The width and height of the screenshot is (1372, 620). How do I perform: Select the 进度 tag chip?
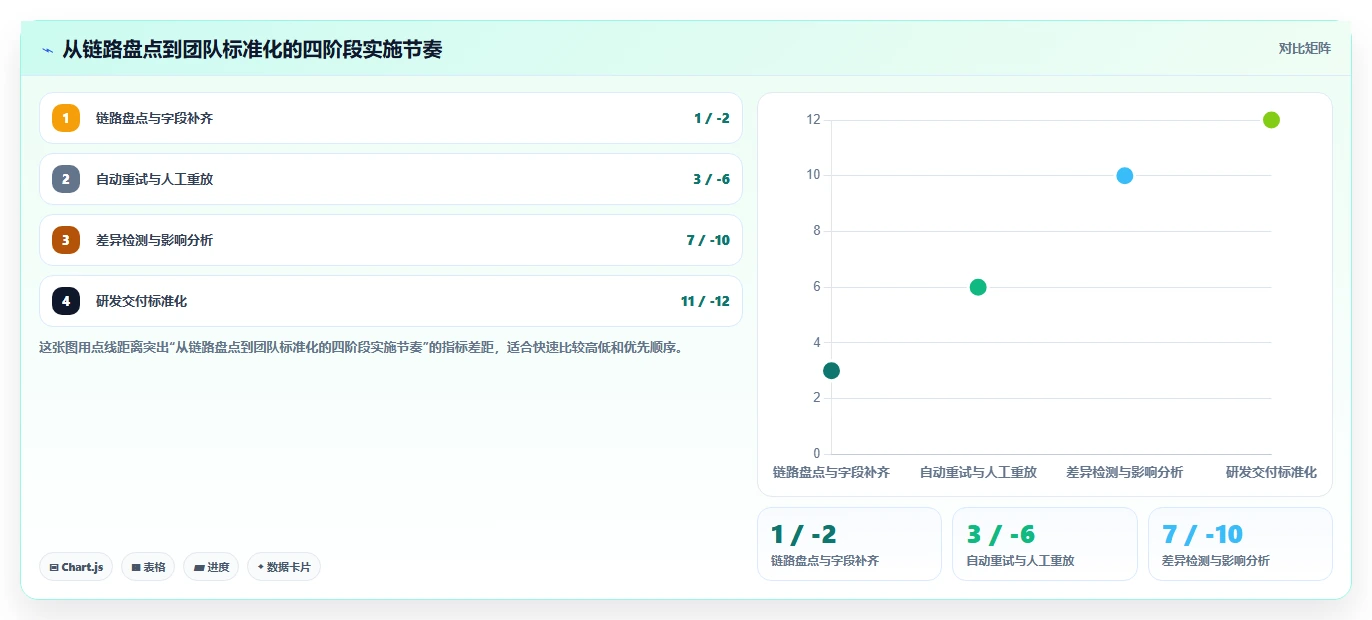coord(211,567)
